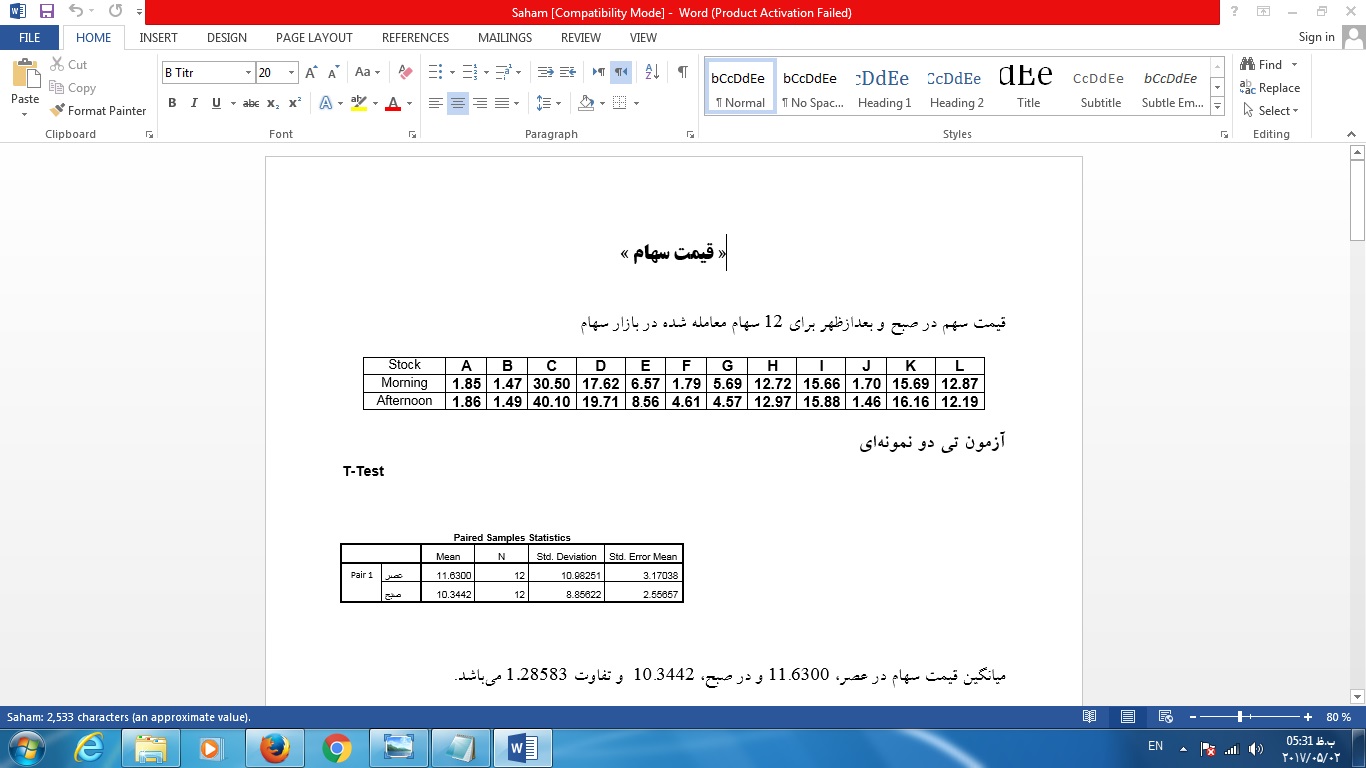1366x768 pixels.
Task: Toggle bold formatting
Action: point(172,103)
